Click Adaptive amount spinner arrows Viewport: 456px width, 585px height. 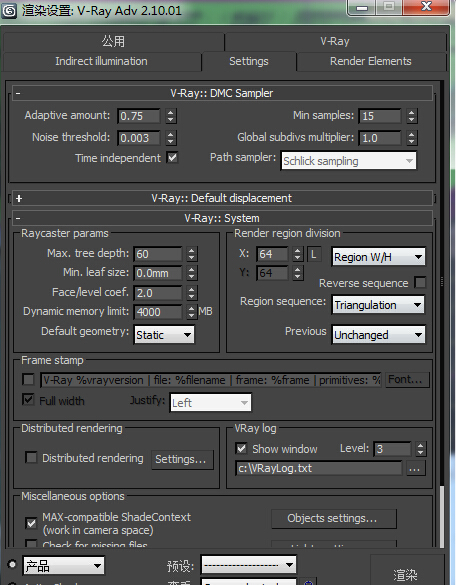(171, 116)
